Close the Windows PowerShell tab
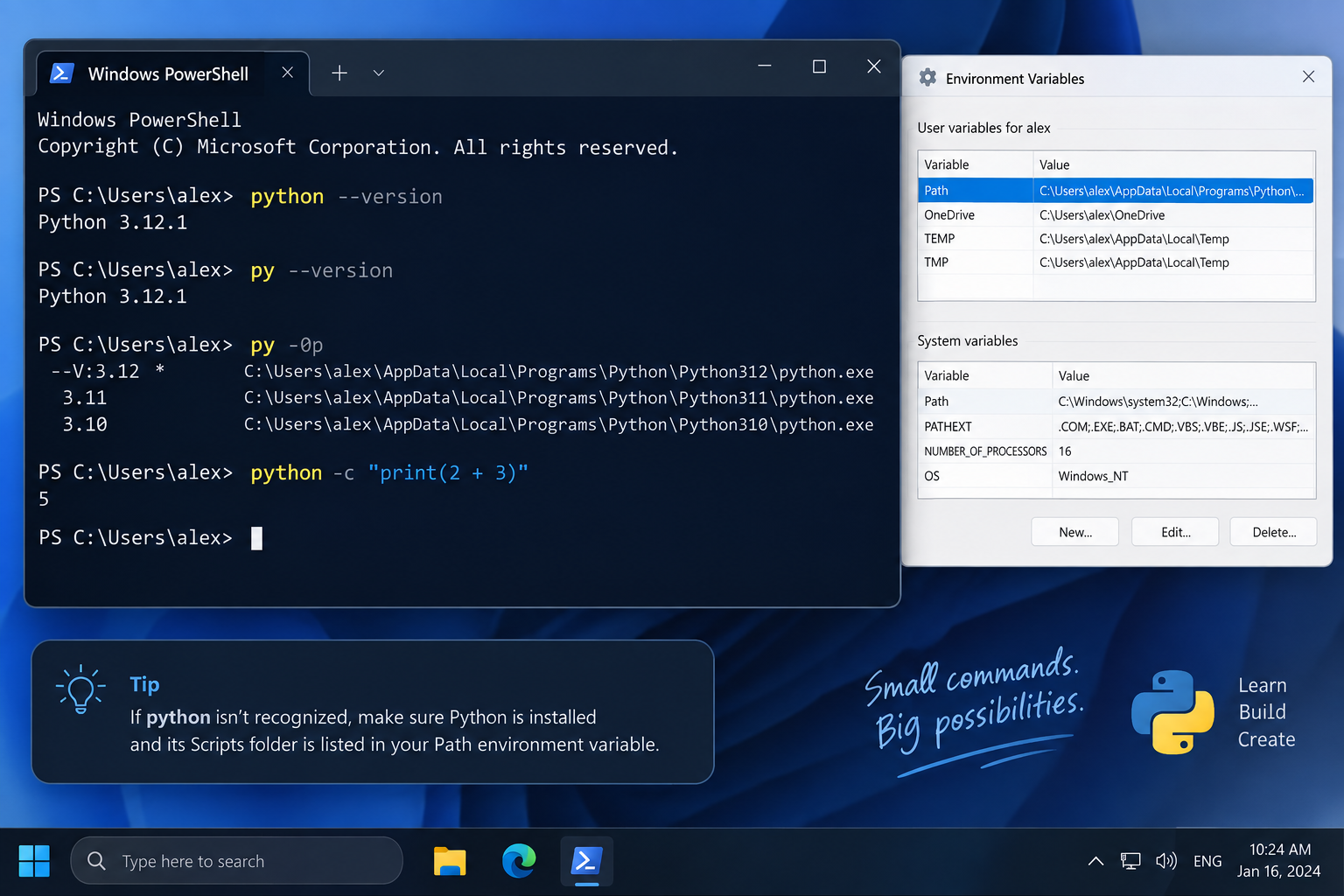Screen dimensions: 1344x896 287,73
